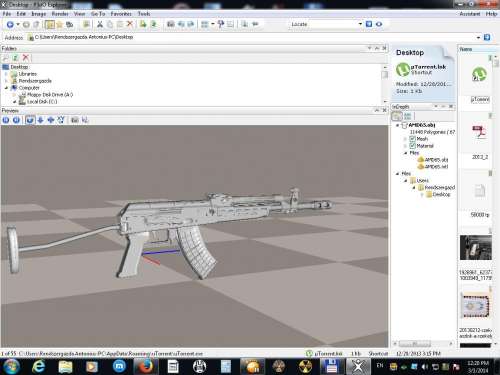Click the binoculars Find icon in toolbar

[69, 24]
